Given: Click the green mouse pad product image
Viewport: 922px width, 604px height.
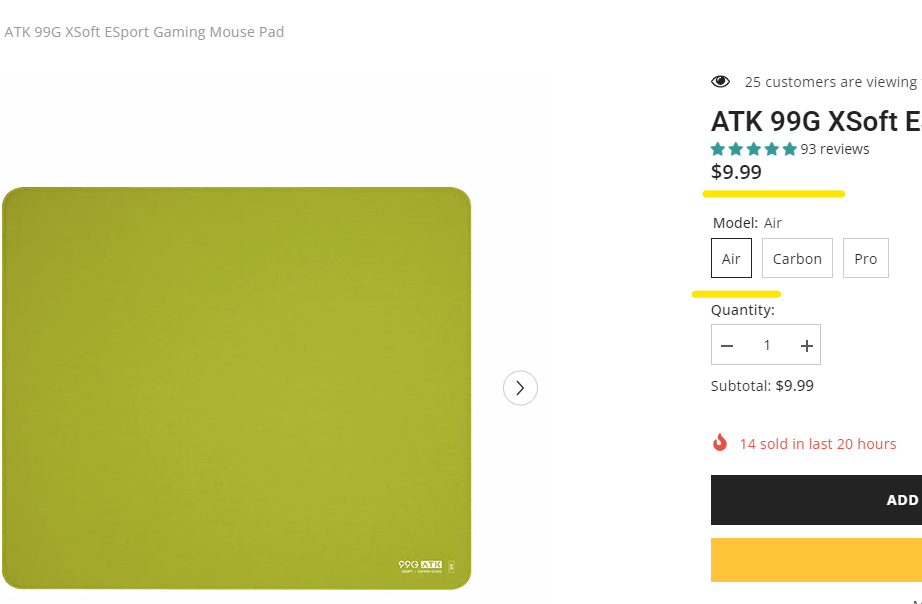Looking at the screenshot, I should 236,388.
